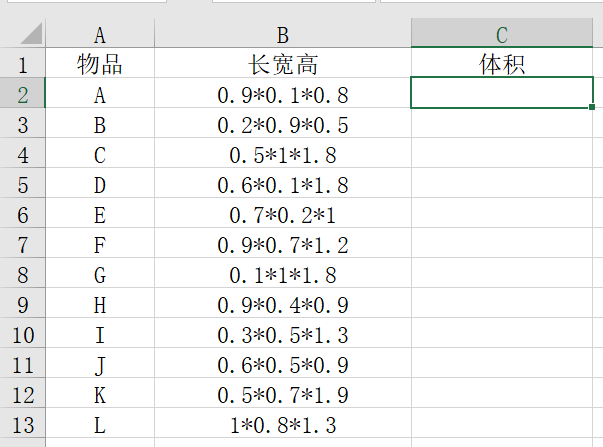This screenshot has height=447, width=603.
Task: Select row 1 header
Action: pos(23,63)
